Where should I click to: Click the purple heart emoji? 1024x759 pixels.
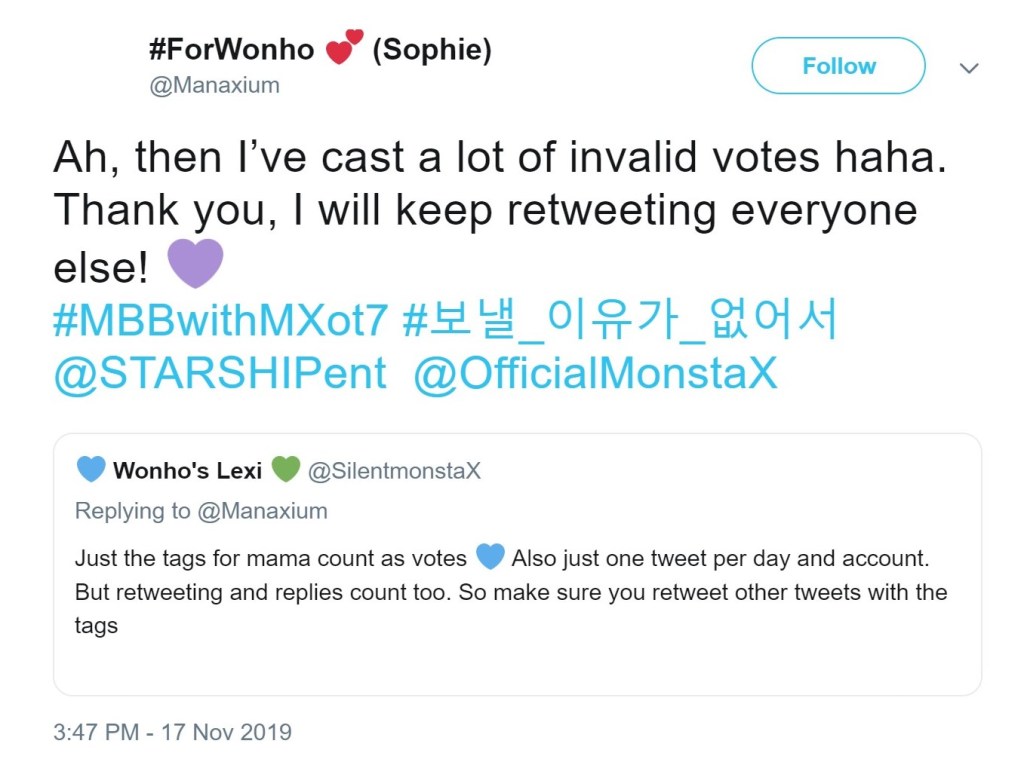coord(195,265)
